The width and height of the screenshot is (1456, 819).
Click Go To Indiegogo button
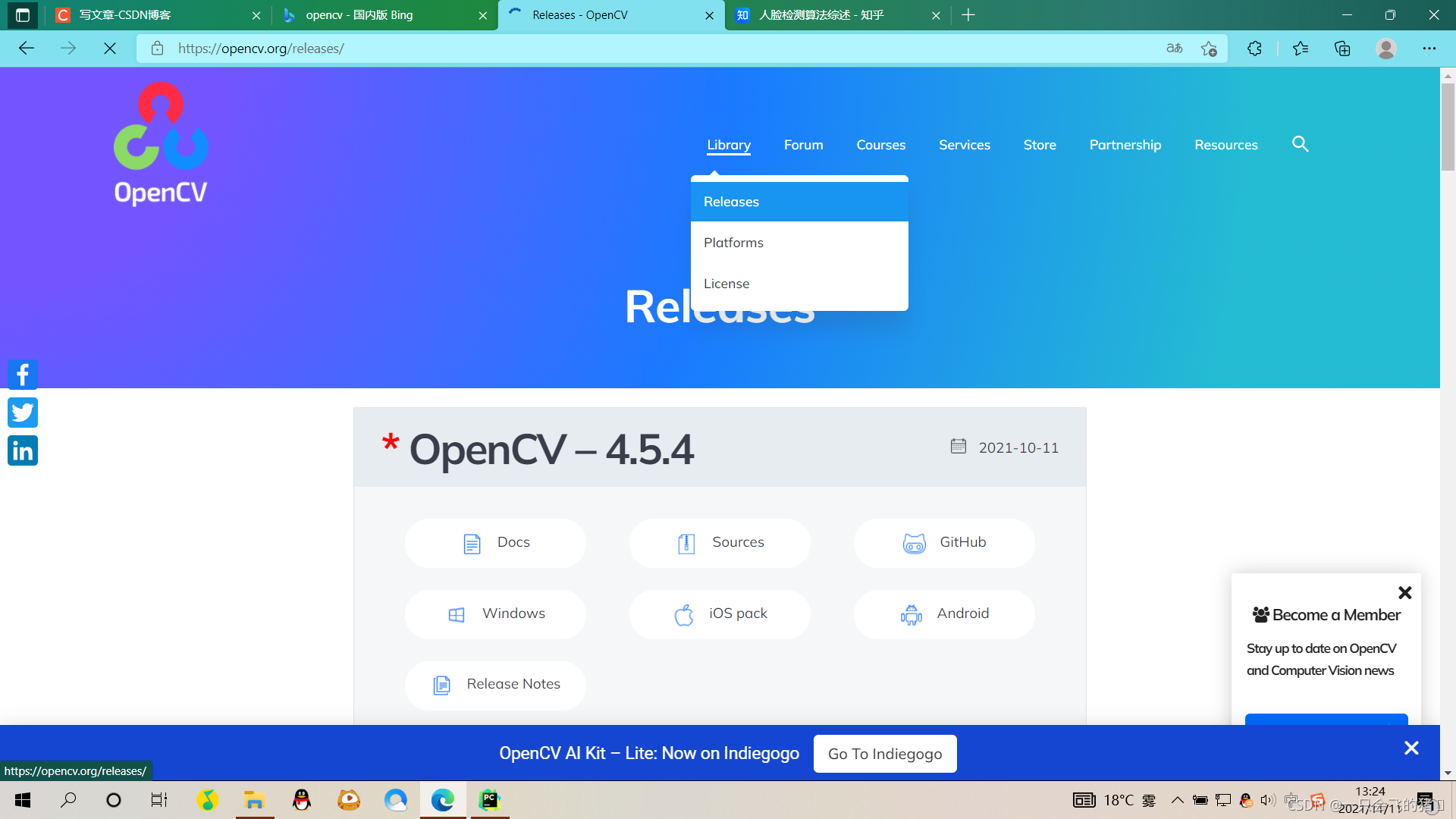click(885, 754)
